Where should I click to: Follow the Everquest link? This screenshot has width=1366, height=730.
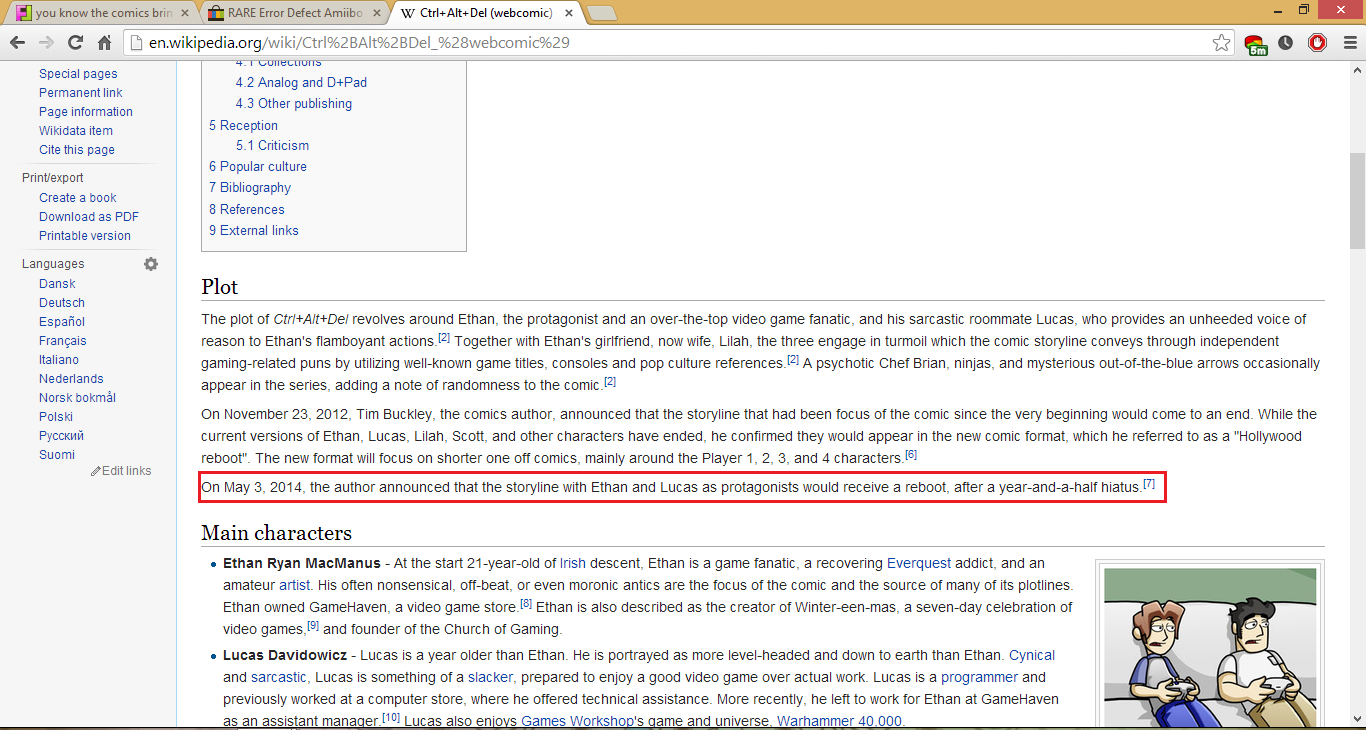[919, 563]
